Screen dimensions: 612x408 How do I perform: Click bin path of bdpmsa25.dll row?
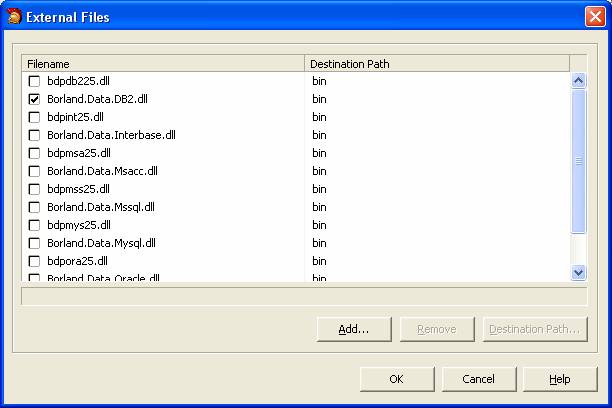[319, 153]
